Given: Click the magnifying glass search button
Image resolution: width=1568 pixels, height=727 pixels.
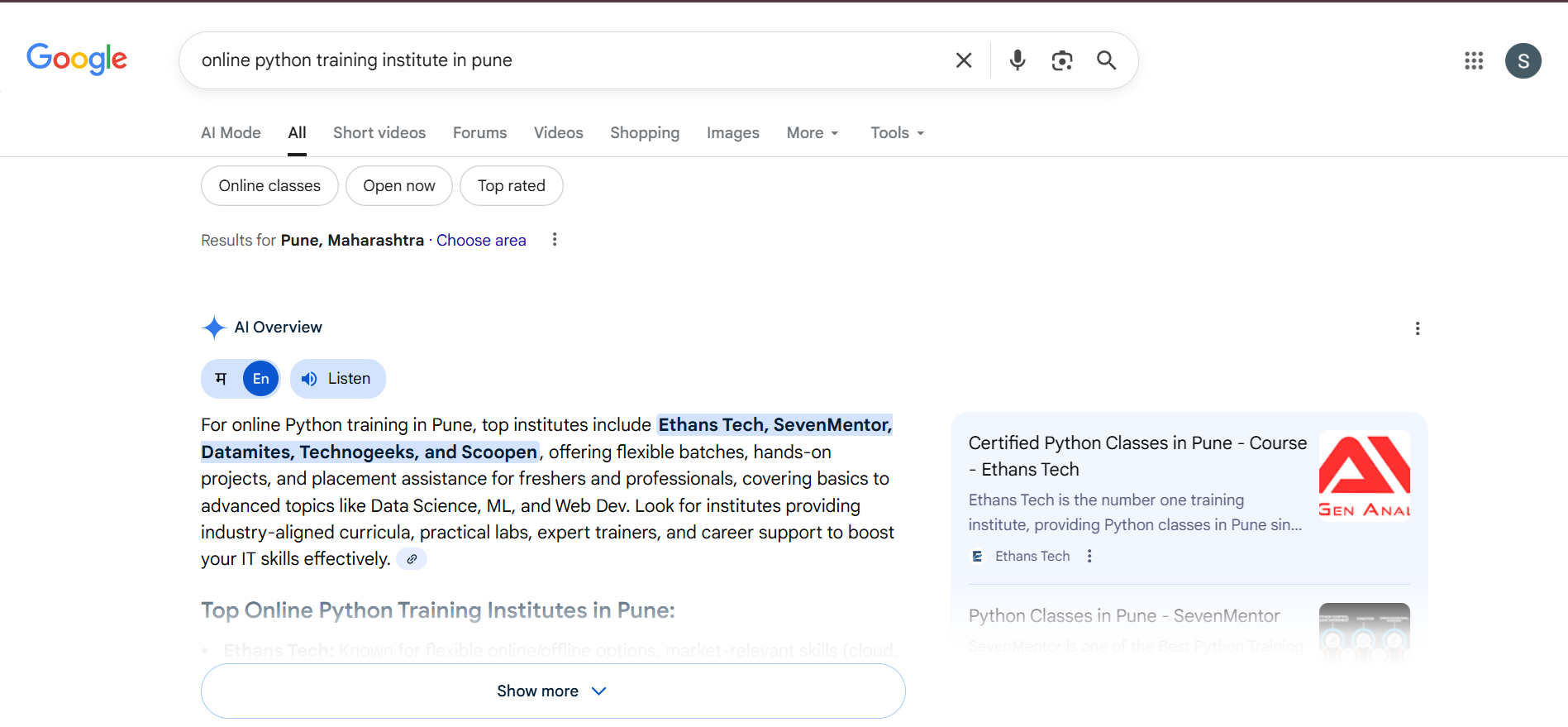Looking at the screenshot, I should point(1106,60).
